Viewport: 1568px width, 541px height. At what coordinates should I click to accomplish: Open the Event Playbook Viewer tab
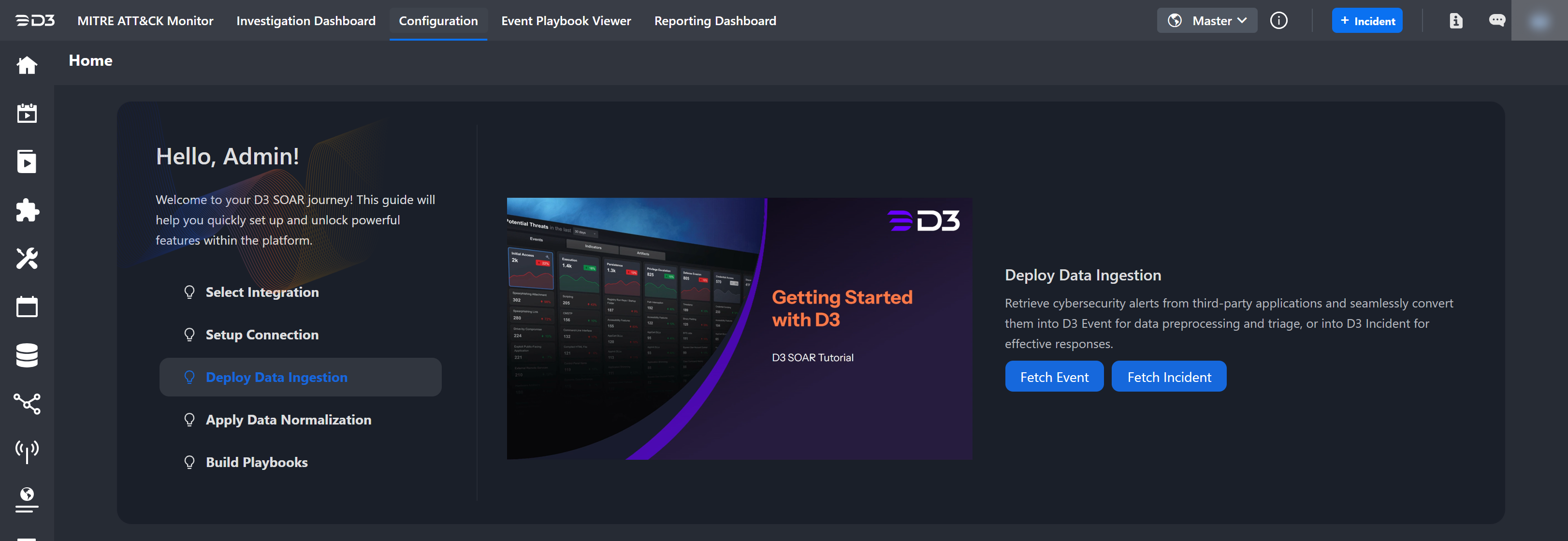pos(566,21)
